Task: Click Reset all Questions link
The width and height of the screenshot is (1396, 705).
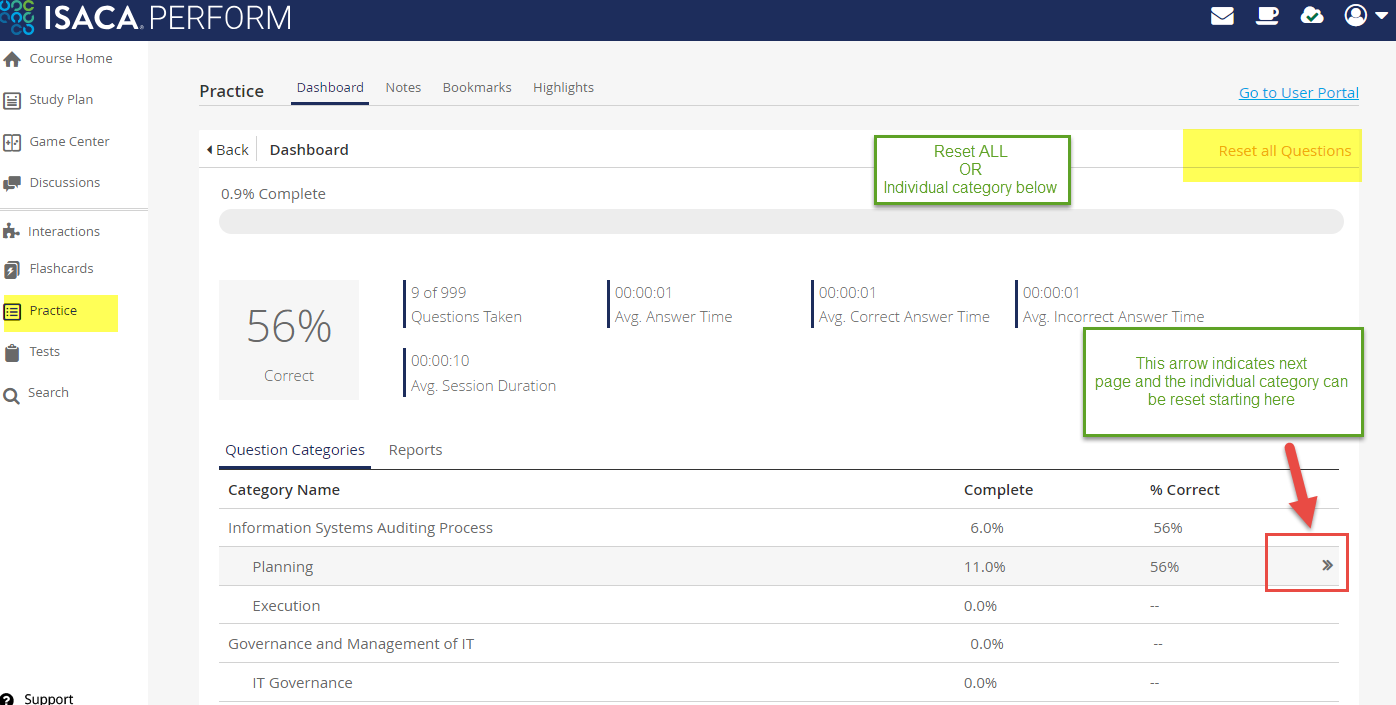Action: (x=1284, y=151)
